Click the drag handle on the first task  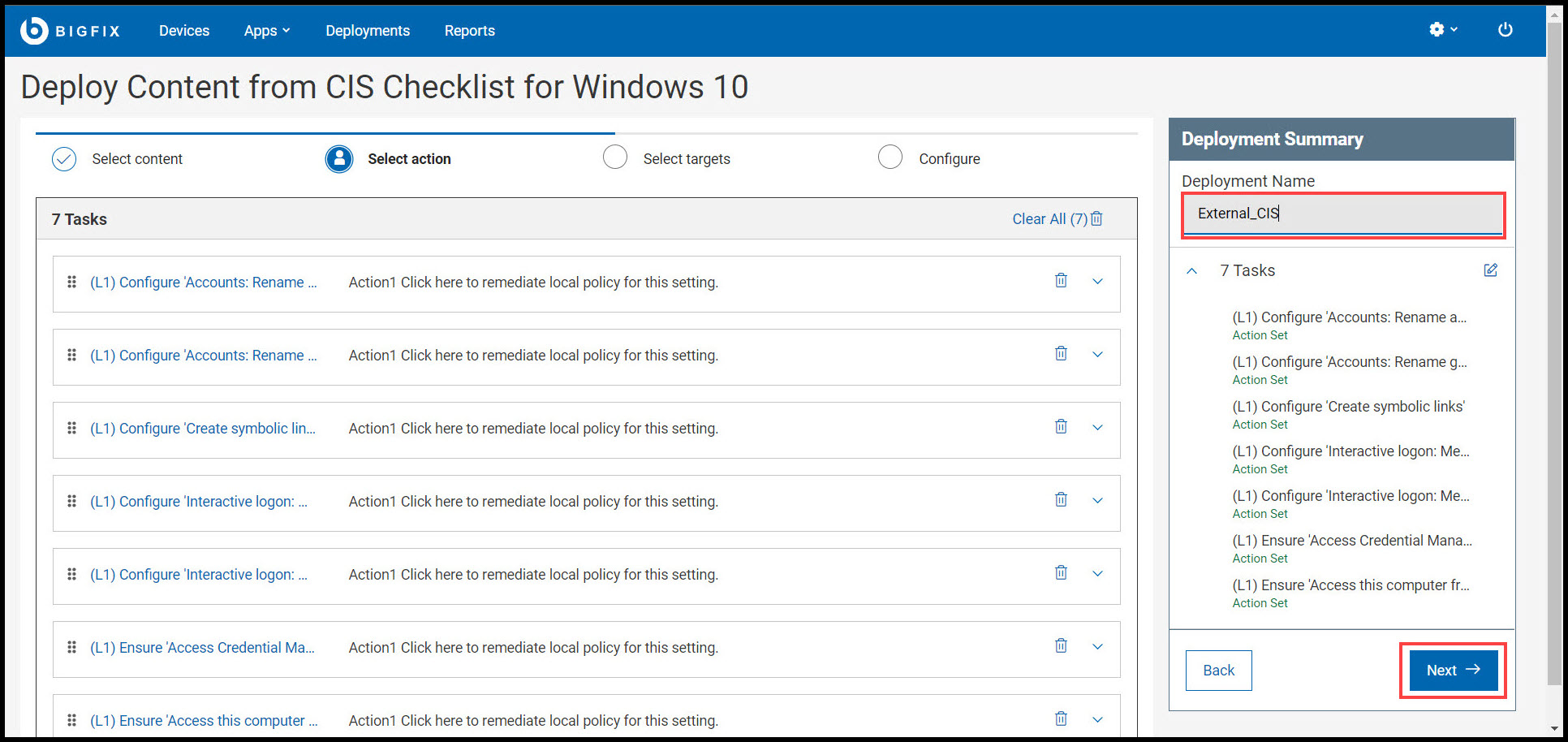[71, 282]
